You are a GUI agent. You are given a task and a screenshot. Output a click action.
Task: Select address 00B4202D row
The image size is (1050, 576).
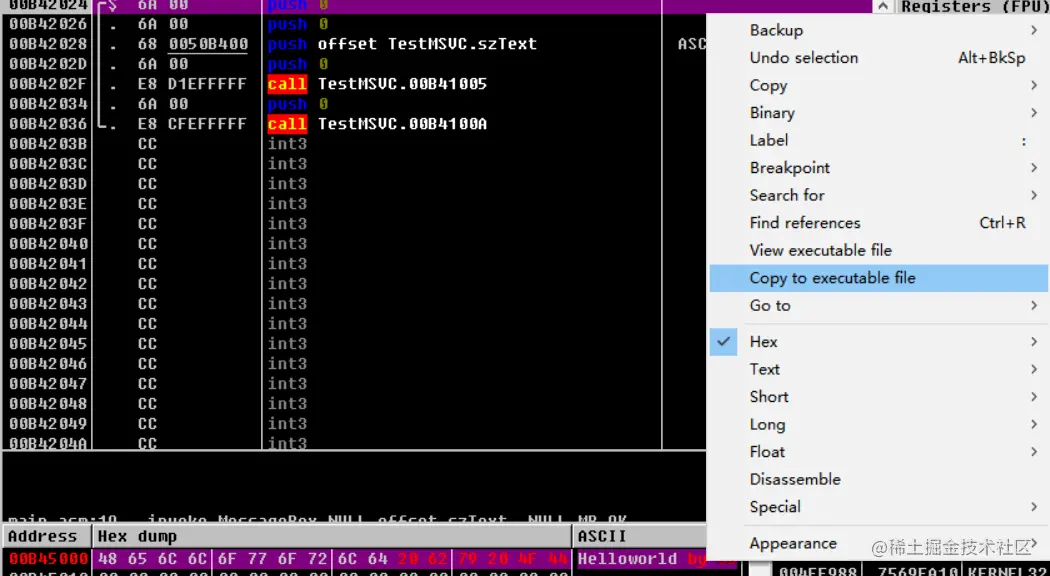tap(48, 64)
